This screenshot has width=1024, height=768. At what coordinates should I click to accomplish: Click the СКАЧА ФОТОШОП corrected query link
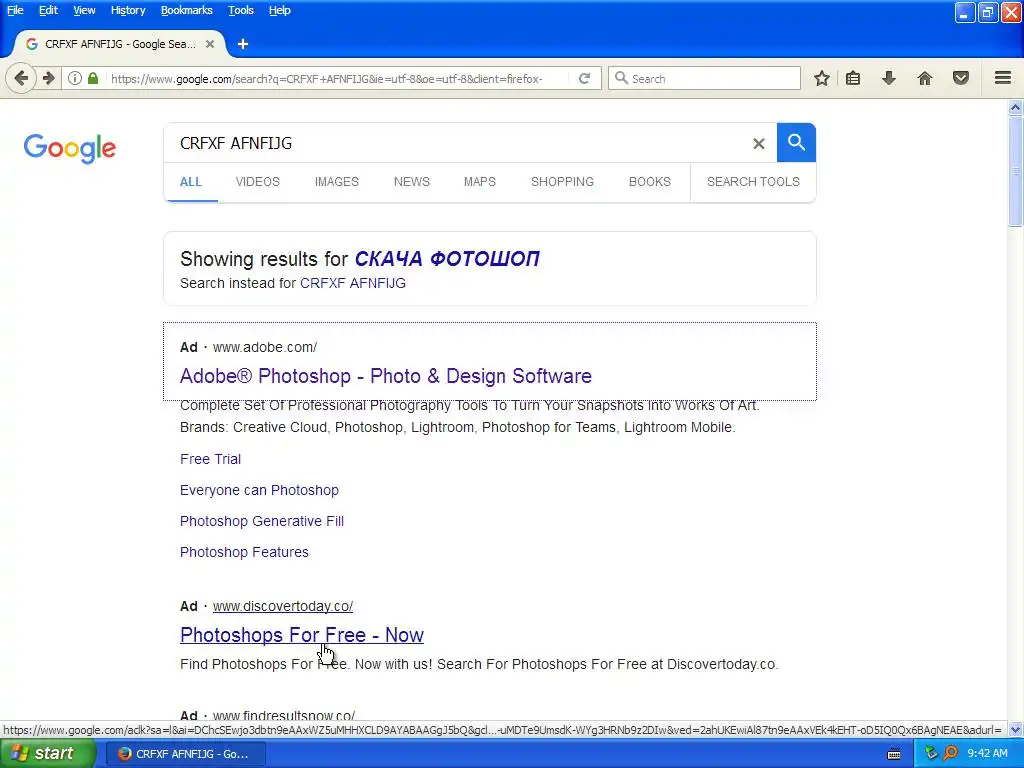[x=447, y=259]
